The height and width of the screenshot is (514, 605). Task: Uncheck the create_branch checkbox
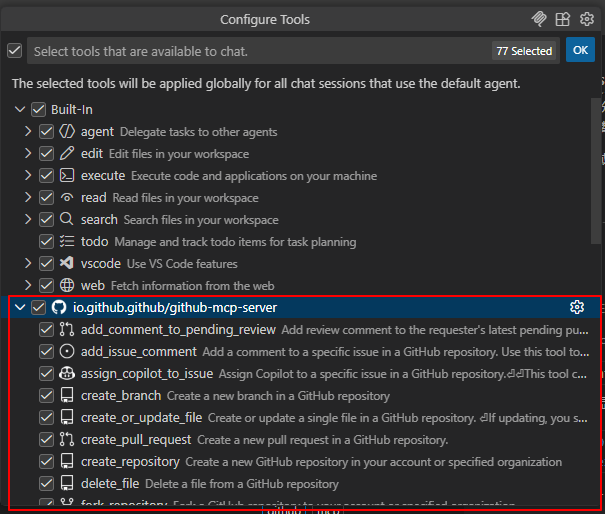click(x=46, y=396)
